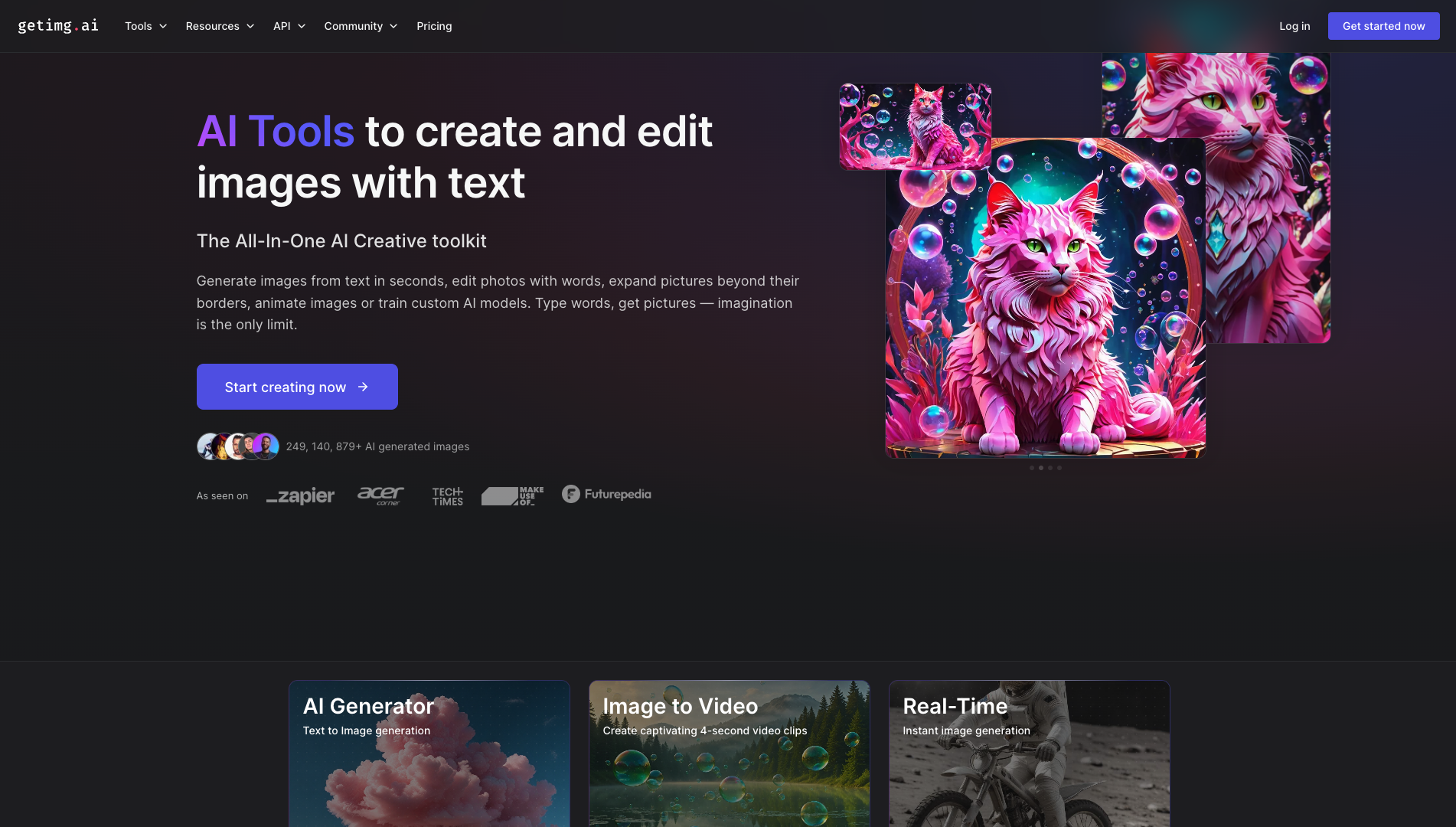Click the Get started now button
1456x827 pixels.
[x=1383, y=26]
